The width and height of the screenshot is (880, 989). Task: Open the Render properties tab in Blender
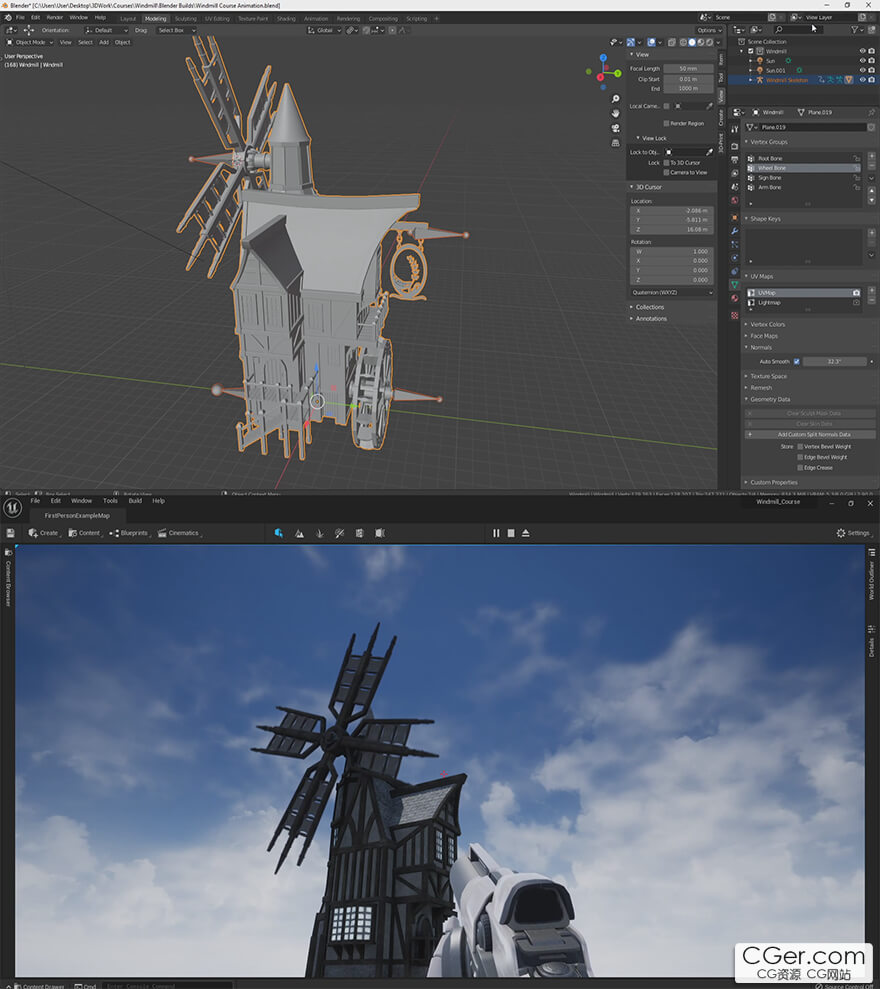734,146
